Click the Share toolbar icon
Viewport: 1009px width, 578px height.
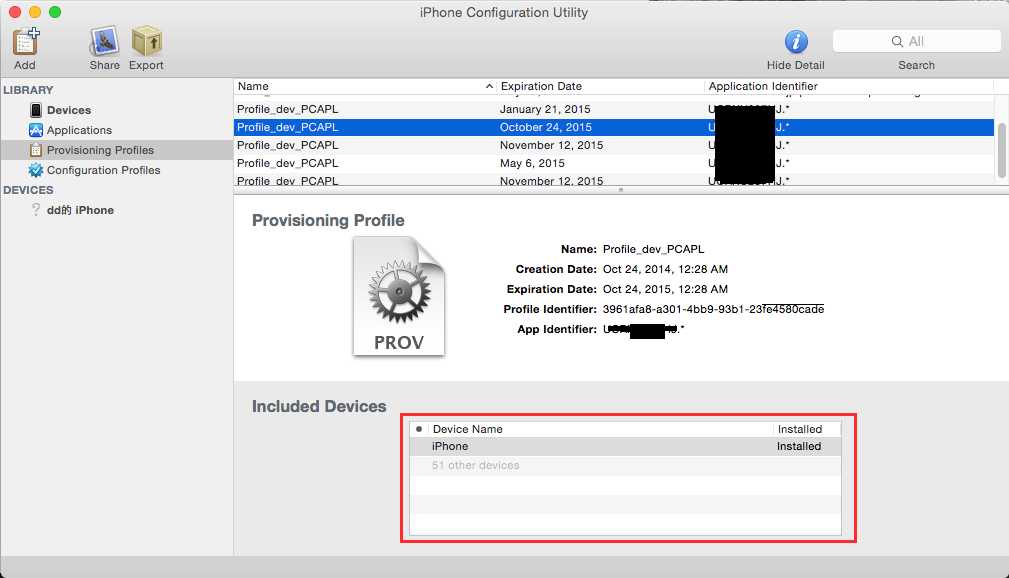click(x=104, y=42)
